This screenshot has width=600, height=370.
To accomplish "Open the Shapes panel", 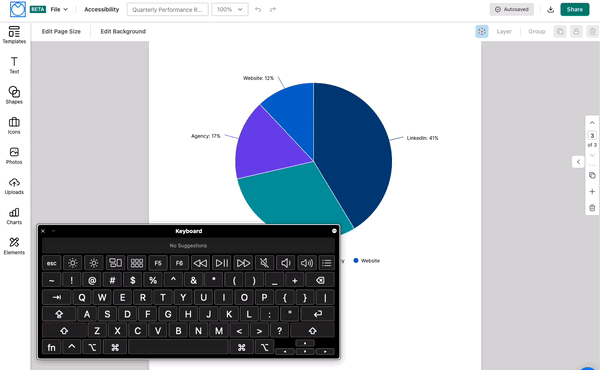I will click(14, 95).
